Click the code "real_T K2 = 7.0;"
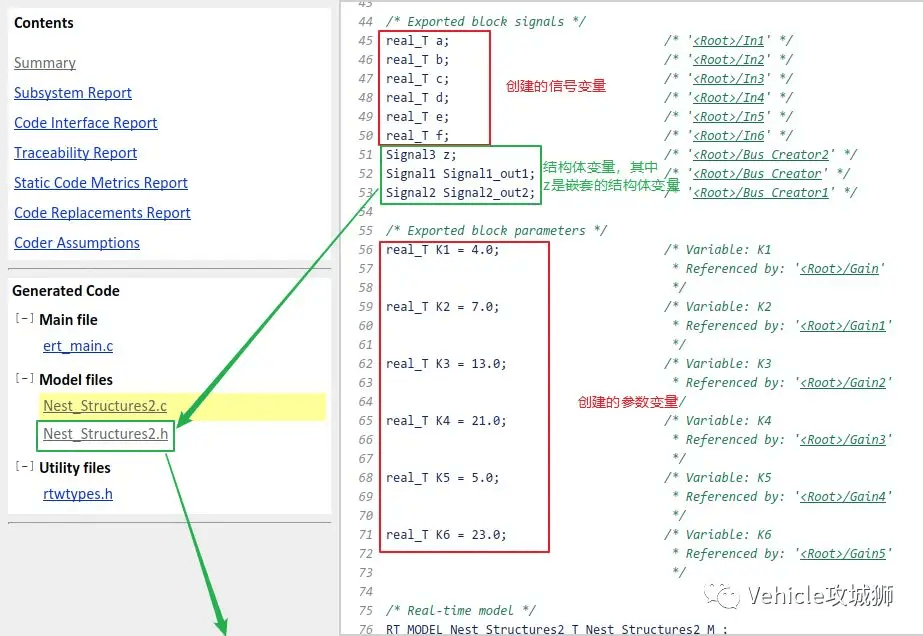Screen dimensions: 923x636 tap(443, 307)
